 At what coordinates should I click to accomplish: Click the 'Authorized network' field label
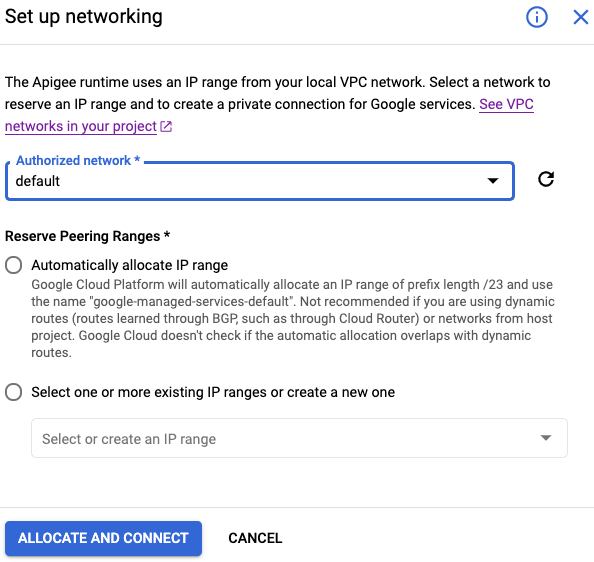[x=78, y=161]
